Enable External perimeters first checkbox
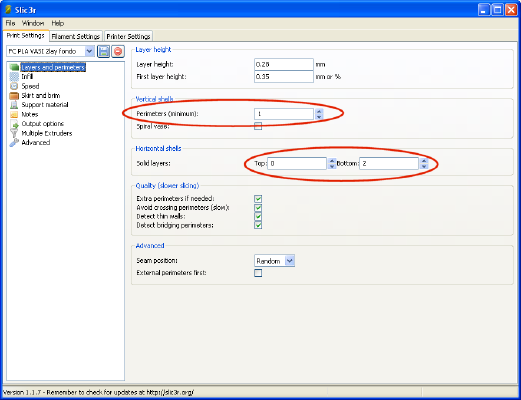 click(258, 273)
